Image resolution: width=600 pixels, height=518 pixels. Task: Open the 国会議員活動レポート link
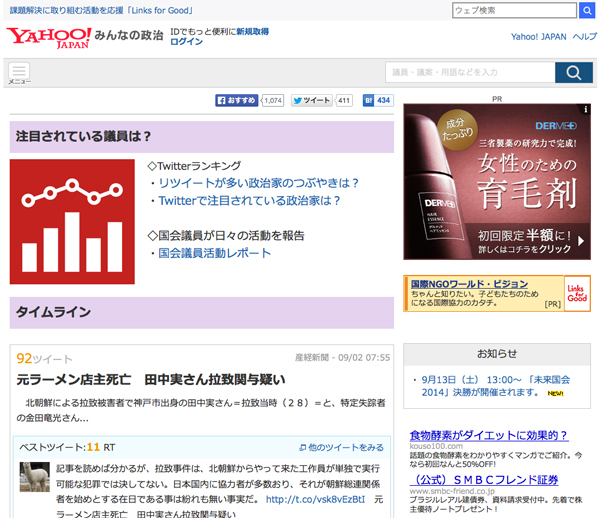[215, 253]
